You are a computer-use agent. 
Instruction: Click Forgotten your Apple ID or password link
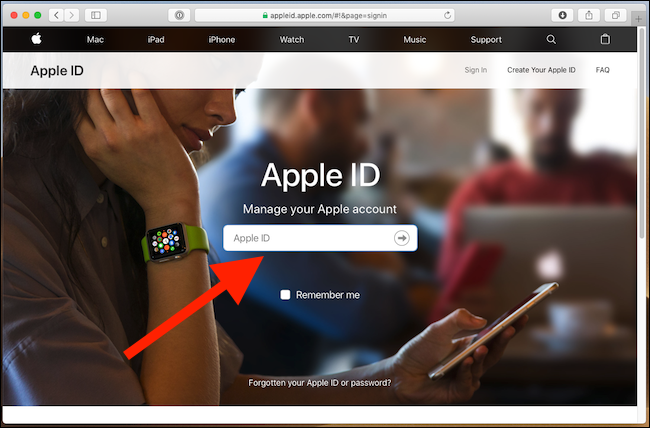[320, 382]
